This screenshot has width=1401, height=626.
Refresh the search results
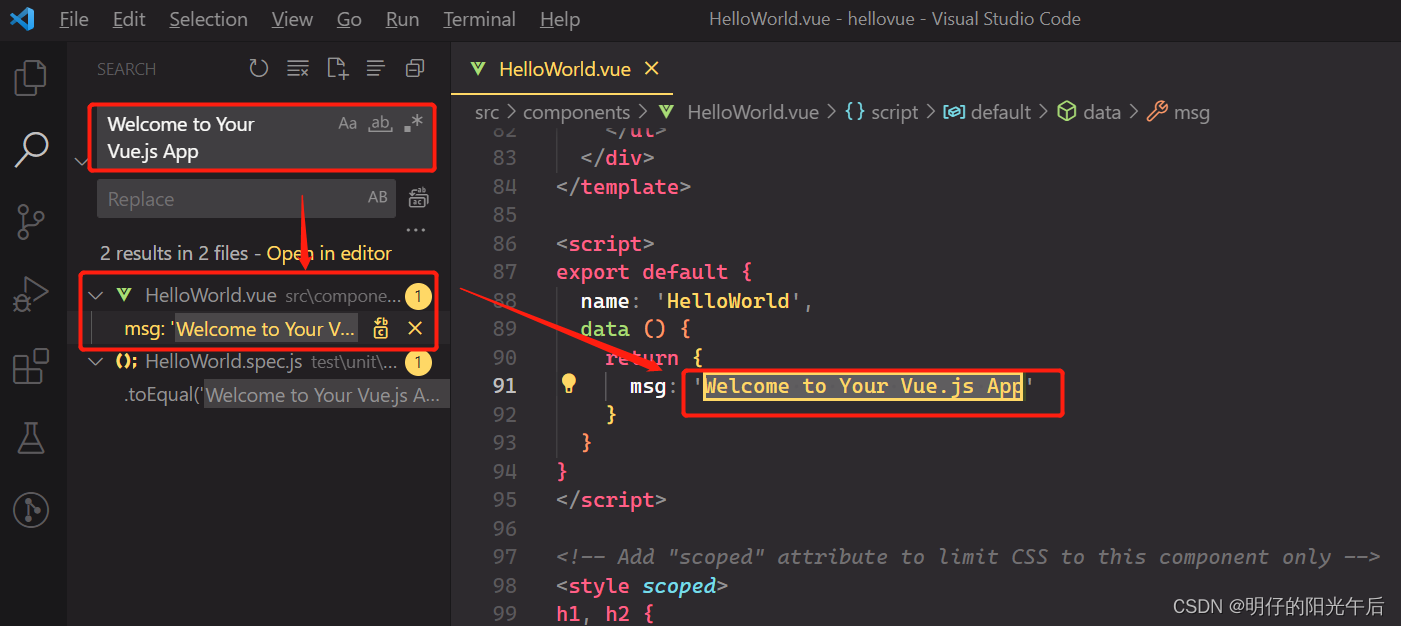click(x=258, y=68)
